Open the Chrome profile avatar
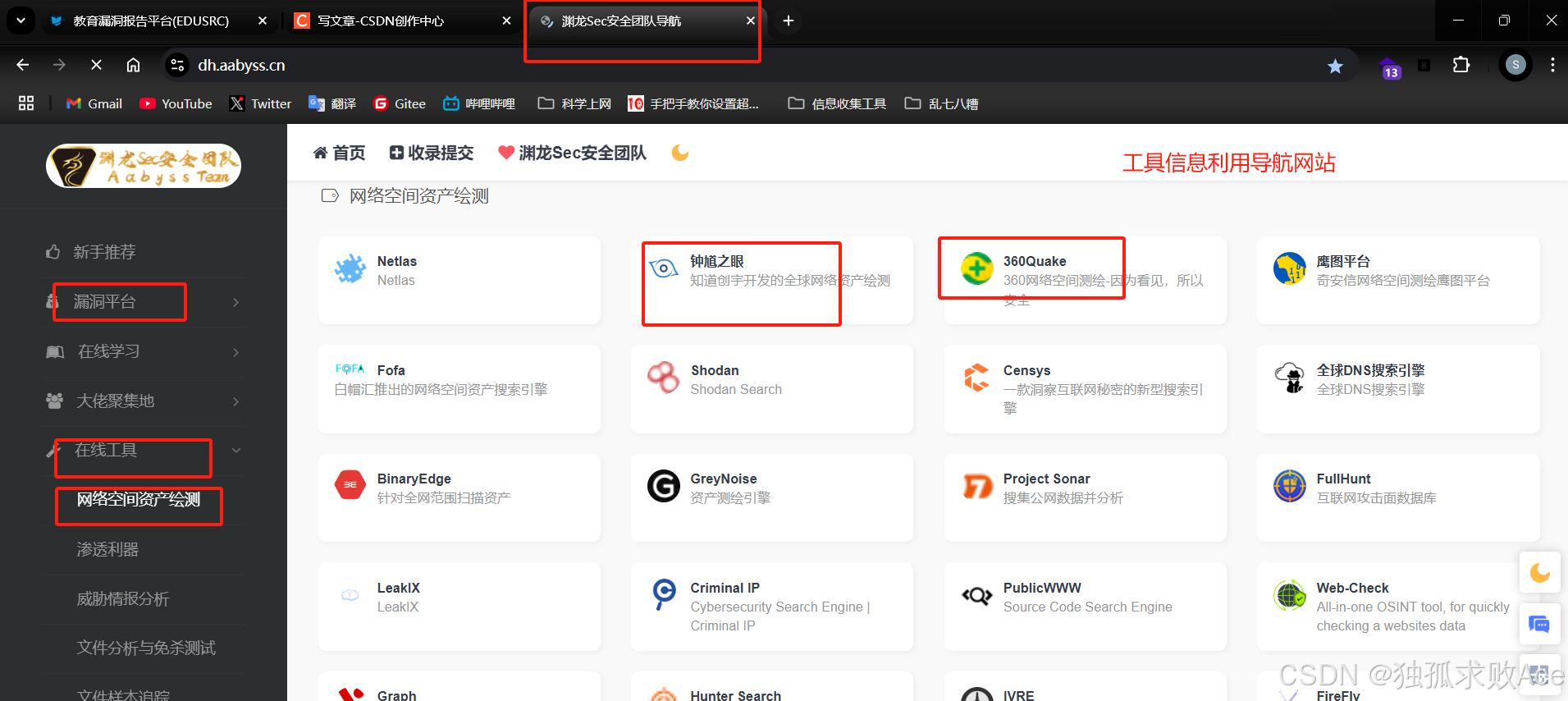 pos(1515,65)
